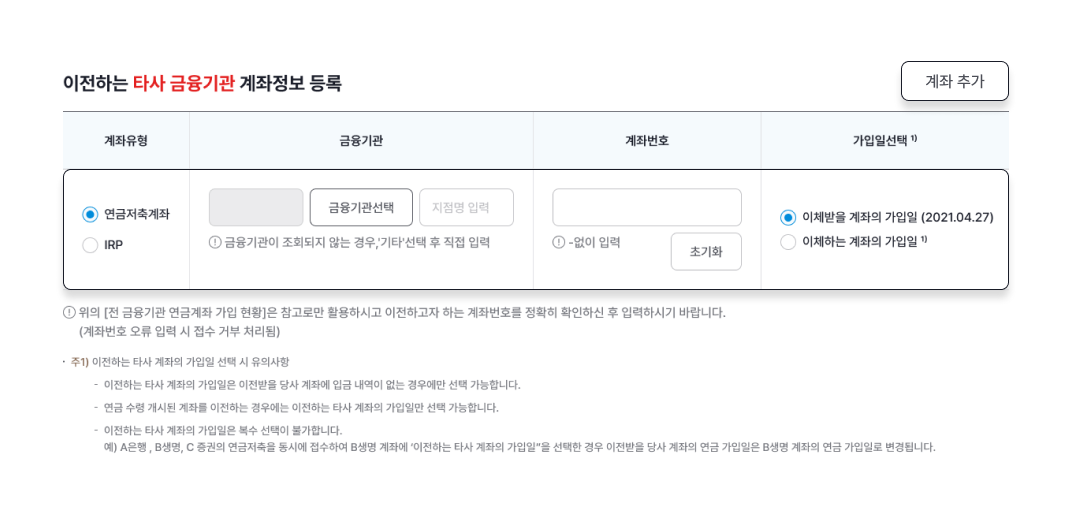Choose the IRP account type
Image resolution: width=1072 pixels, height=521 pixels.
(x=90, y=245)
